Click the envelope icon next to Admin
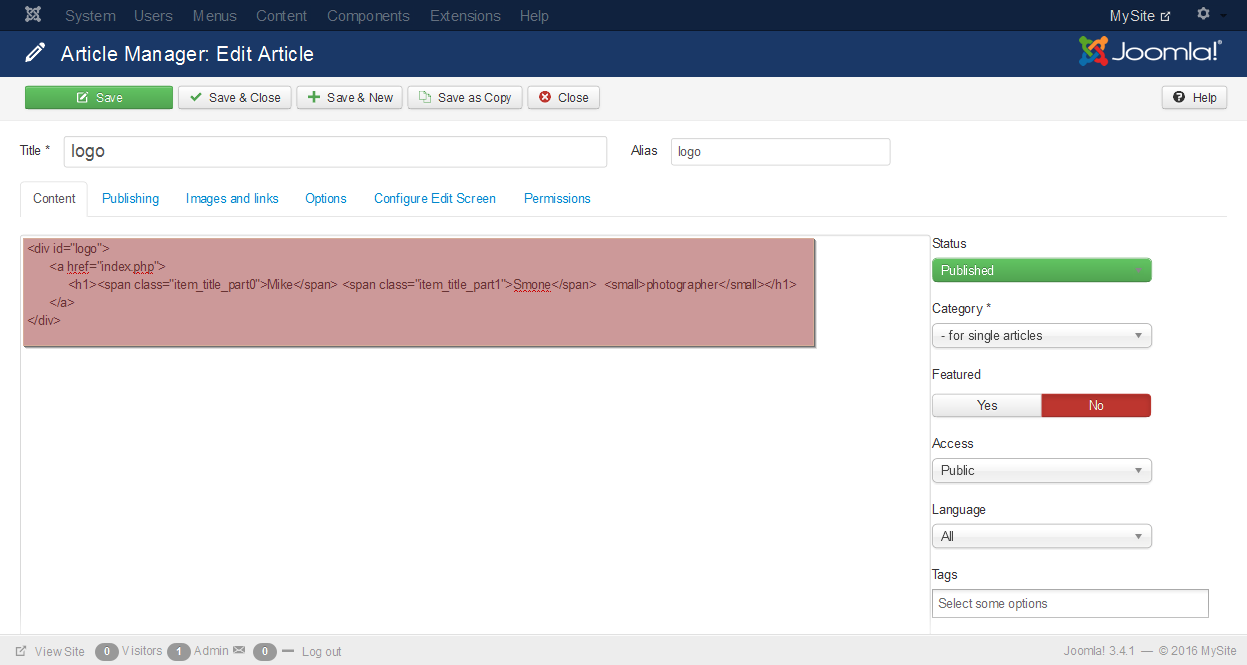Image resolution: width=1247 pixels, height=665 pixels. click(x=238, y=651)
